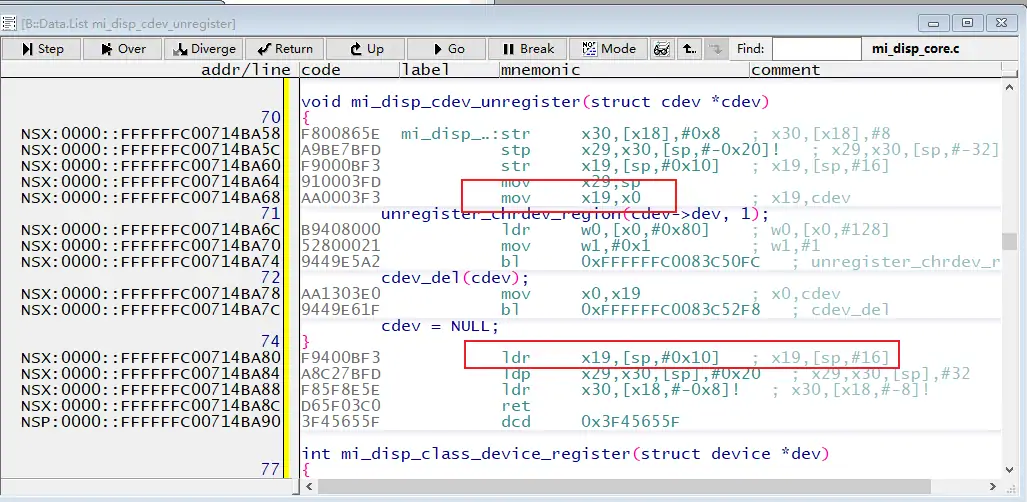
Task: Run the target with Go
Action: pyautogui.click(x=446, y=48)
